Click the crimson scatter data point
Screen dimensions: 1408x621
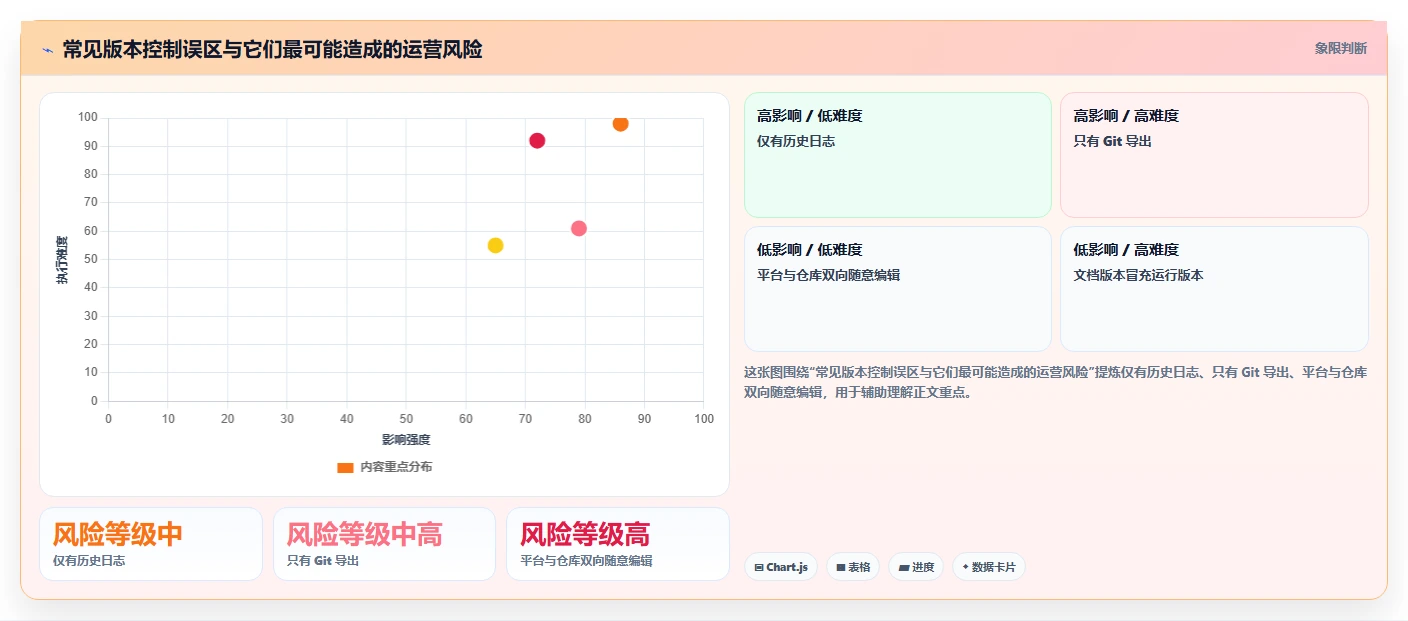point(537,141)
